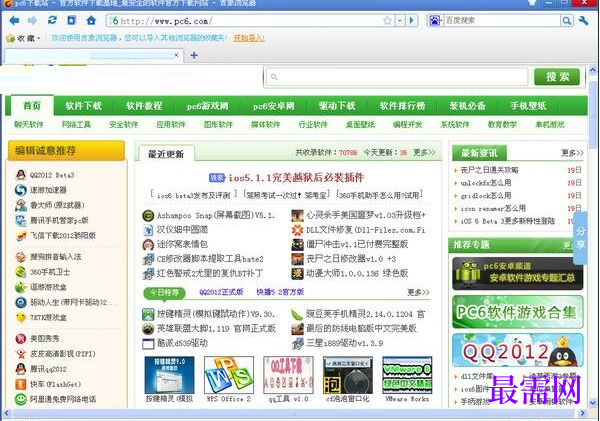This screenshot has width=600, height=421.
Task: Open the 软件教程 navigation tab
Action: pyautogui.click(x=144, y=106)
